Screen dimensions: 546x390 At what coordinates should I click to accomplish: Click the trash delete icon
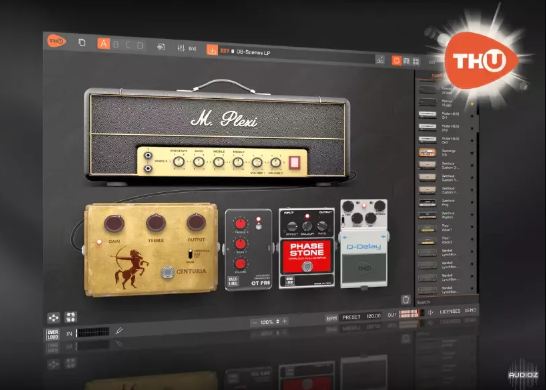406,300
